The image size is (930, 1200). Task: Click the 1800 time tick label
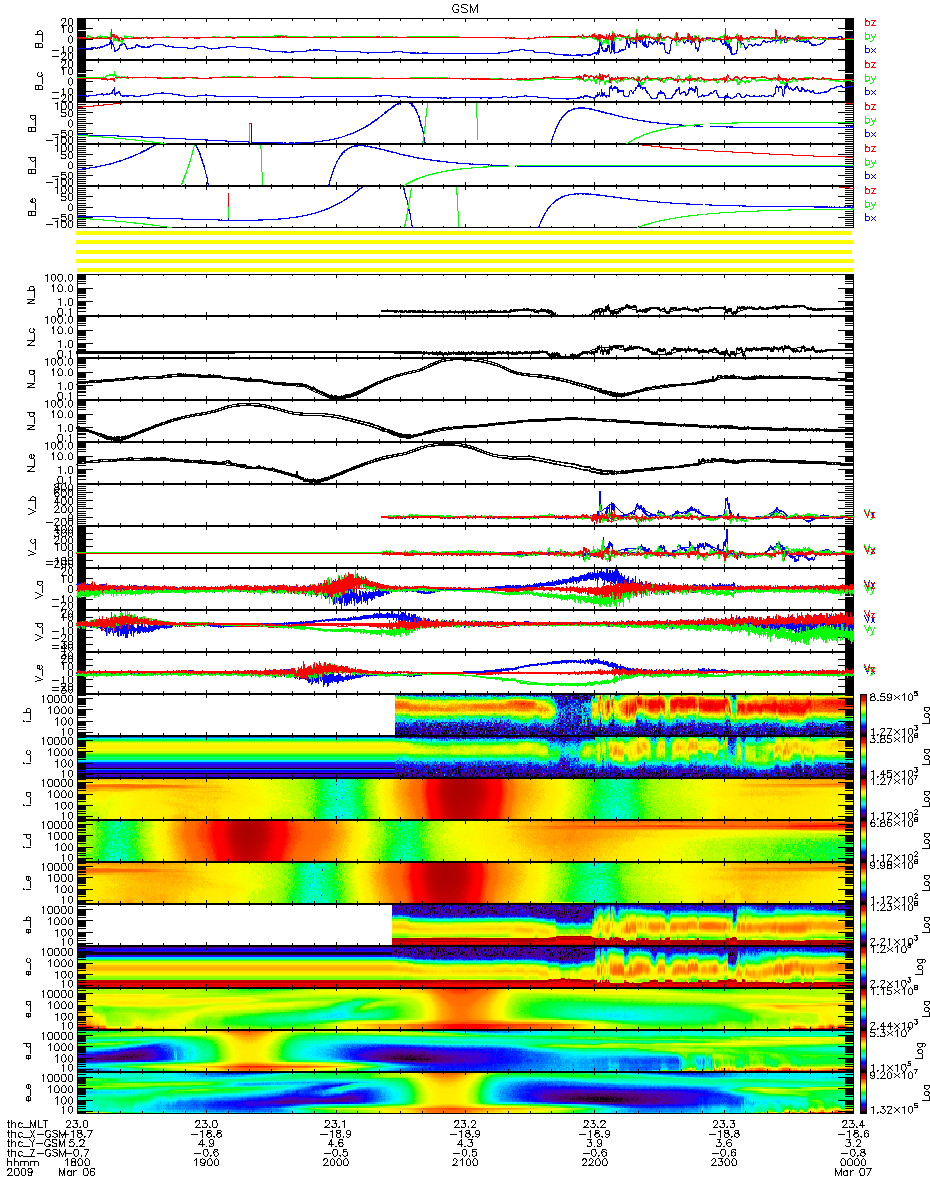tap(76, 1161)
